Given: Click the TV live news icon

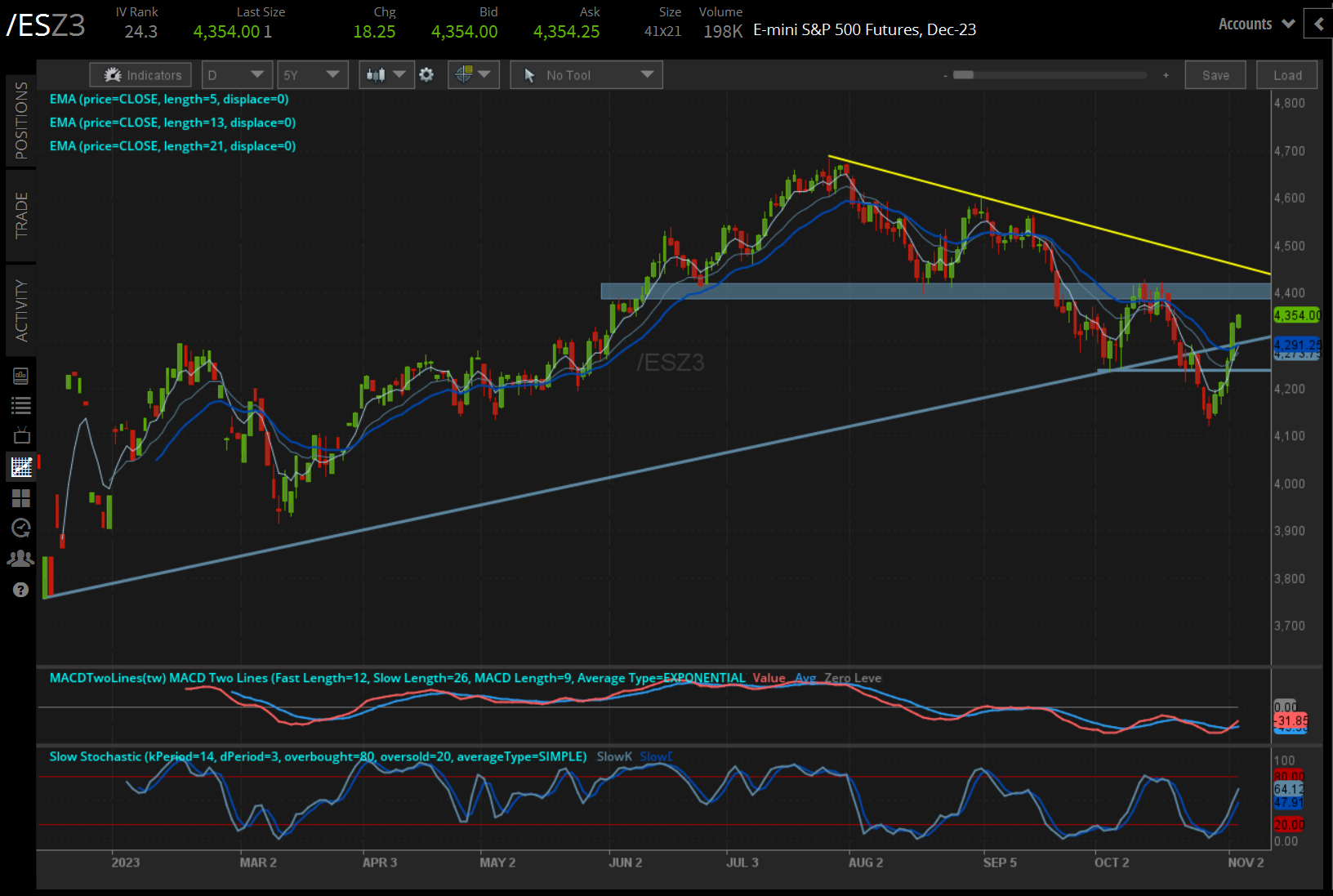Looking at the screenshot, I should [21, 435].
